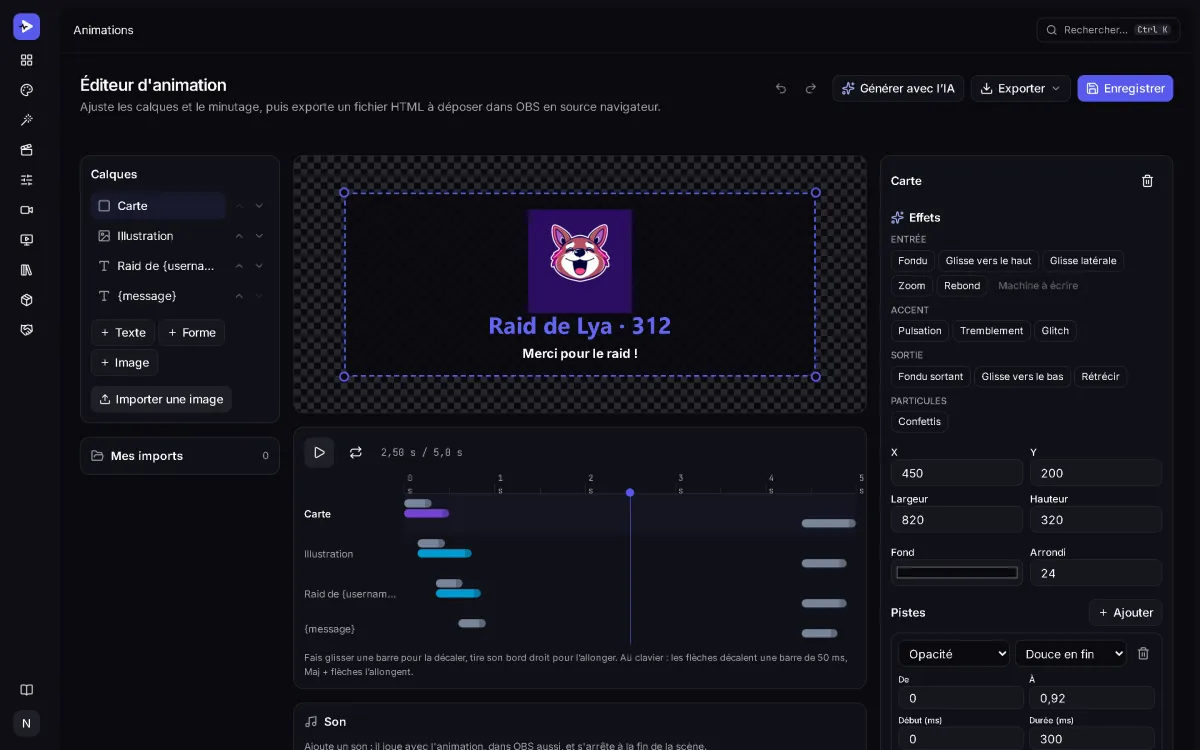Move the {message} layer up
The height and width of the screenshot is (750, 1200).
(x=239, y=296)
